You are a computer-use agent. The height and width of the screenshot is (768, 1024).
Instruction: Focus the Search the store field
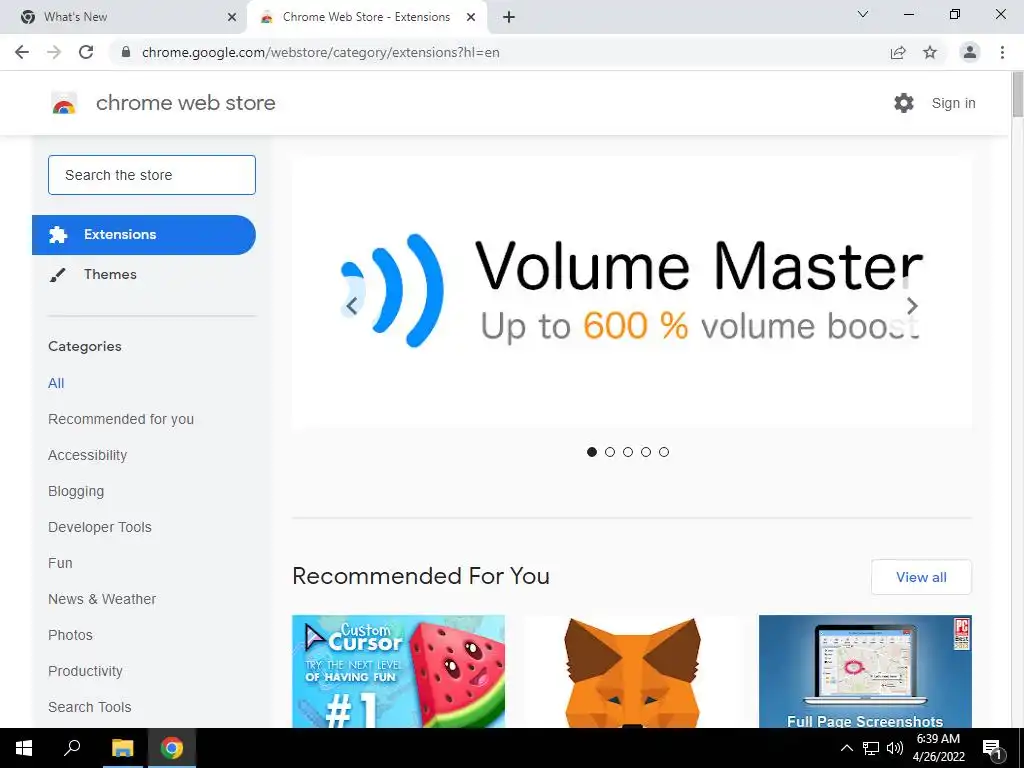pos(152,175)
